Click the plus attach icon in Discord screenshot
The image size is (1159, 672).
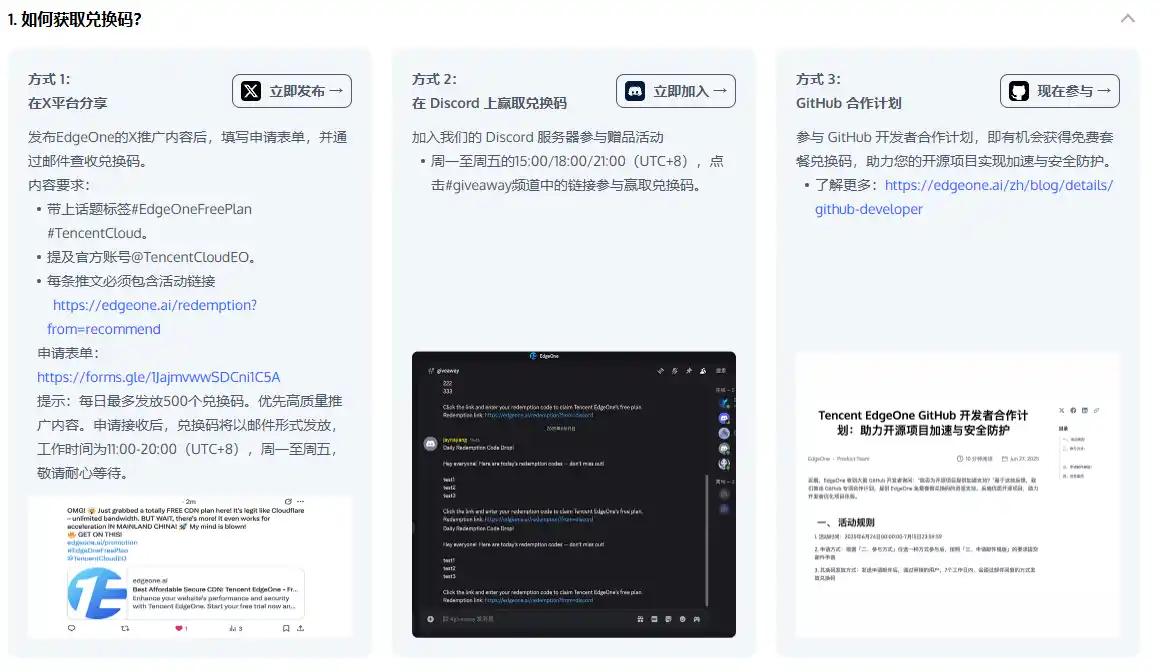(x=430, y=619)
